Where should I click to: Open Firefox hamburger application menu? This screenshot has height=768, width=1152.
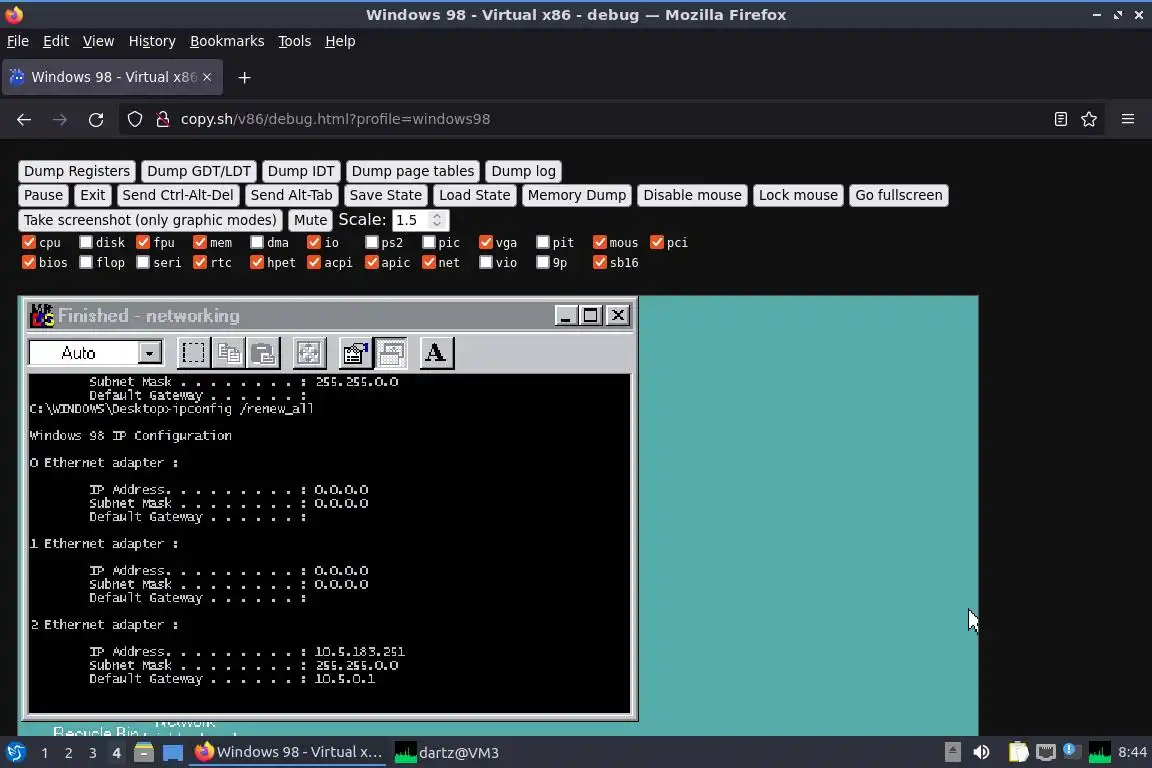pos(1128,119)
